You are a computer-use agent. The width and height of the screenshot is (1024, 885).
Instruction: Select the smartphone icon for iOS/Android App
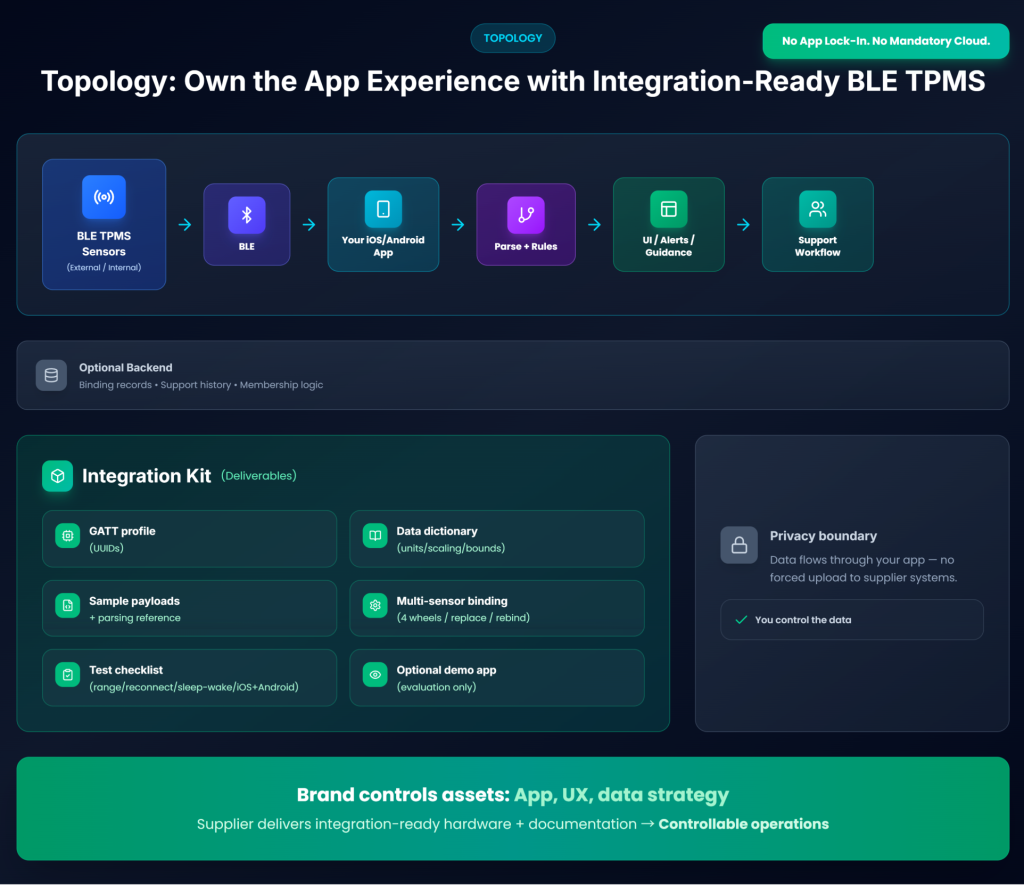383,209
